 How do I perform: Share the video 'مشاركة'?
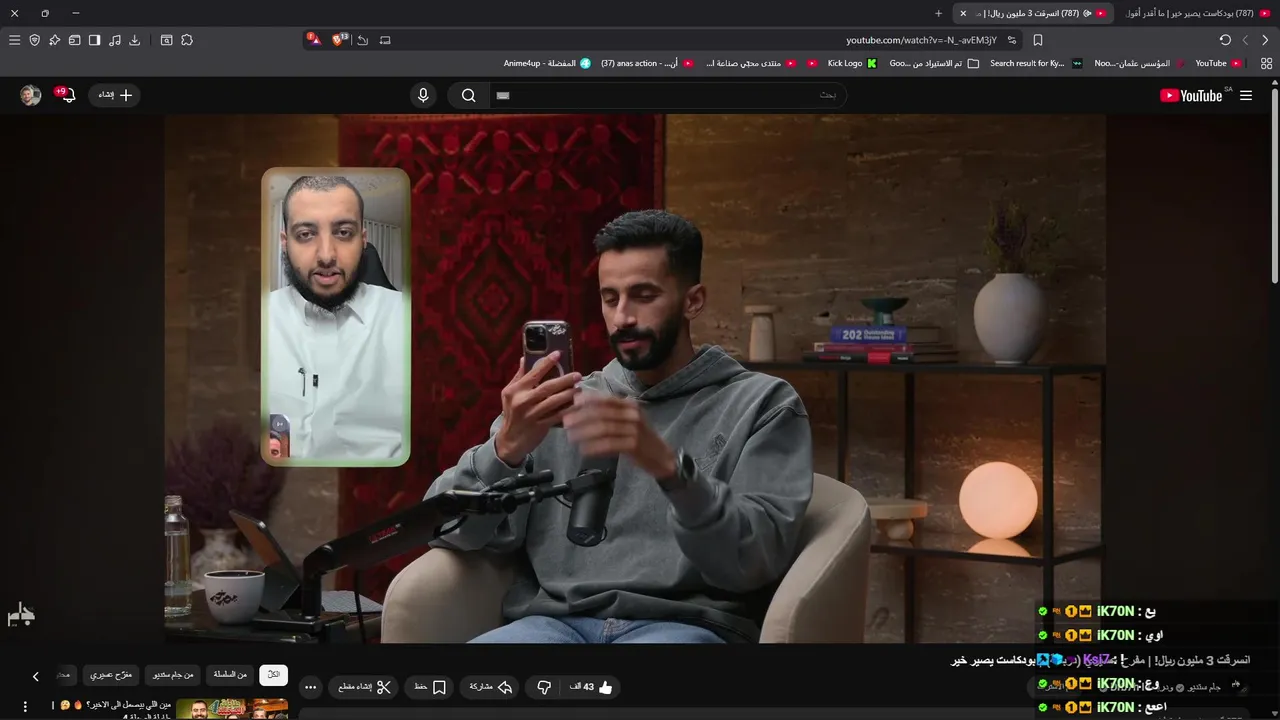(491, 687)
